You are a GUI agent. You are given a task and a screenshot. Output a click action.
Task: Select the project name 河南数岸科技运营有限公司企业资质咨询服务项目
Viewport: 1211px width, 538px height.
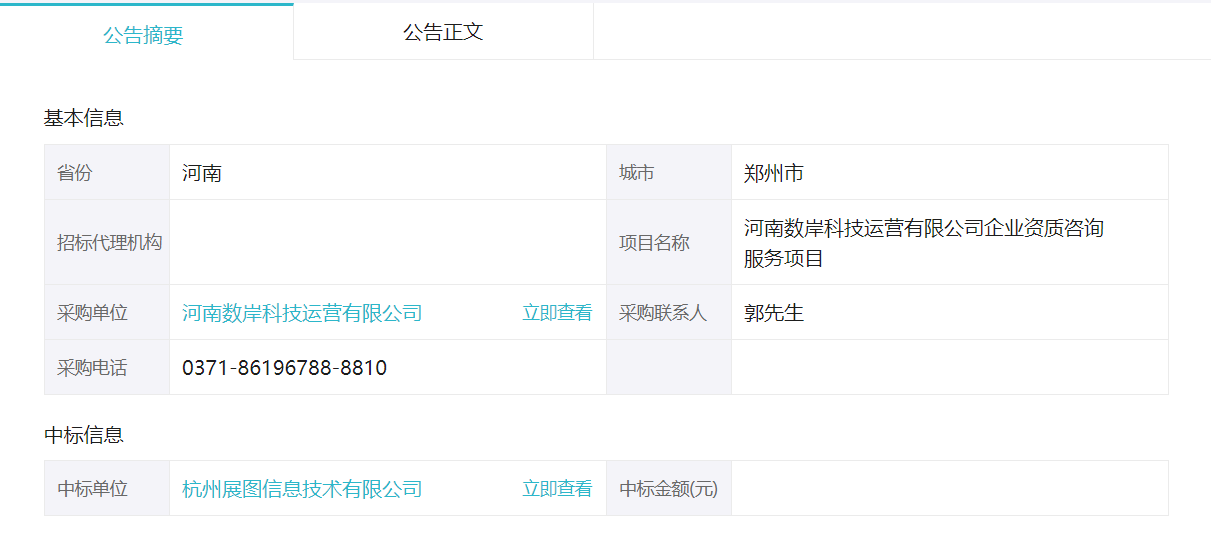tap(923, 243)
